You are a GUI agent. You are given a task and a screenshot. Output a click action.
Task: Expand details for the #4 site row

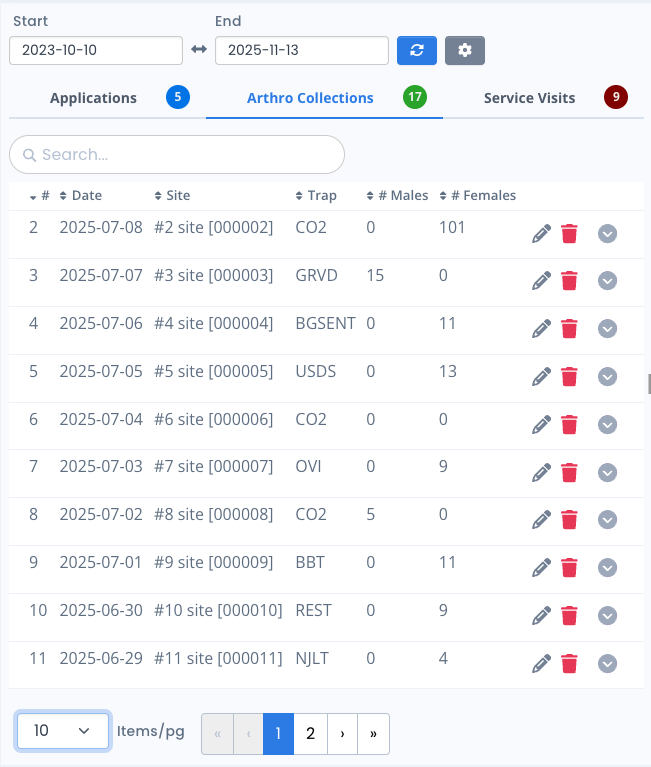(x=607, y=329)
